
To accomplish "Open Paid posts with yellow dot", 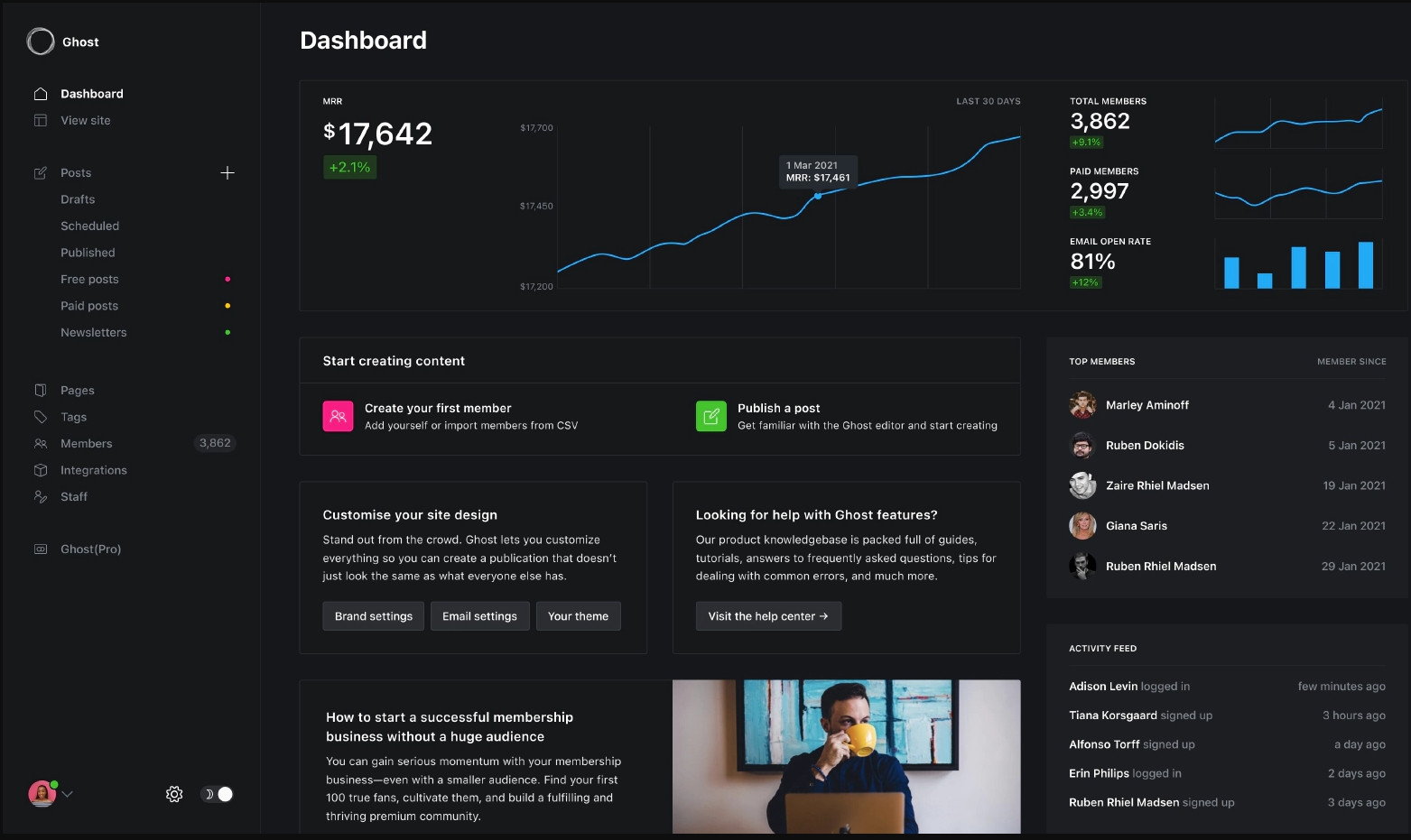I will pyautogui.click(x=89, y=306).
